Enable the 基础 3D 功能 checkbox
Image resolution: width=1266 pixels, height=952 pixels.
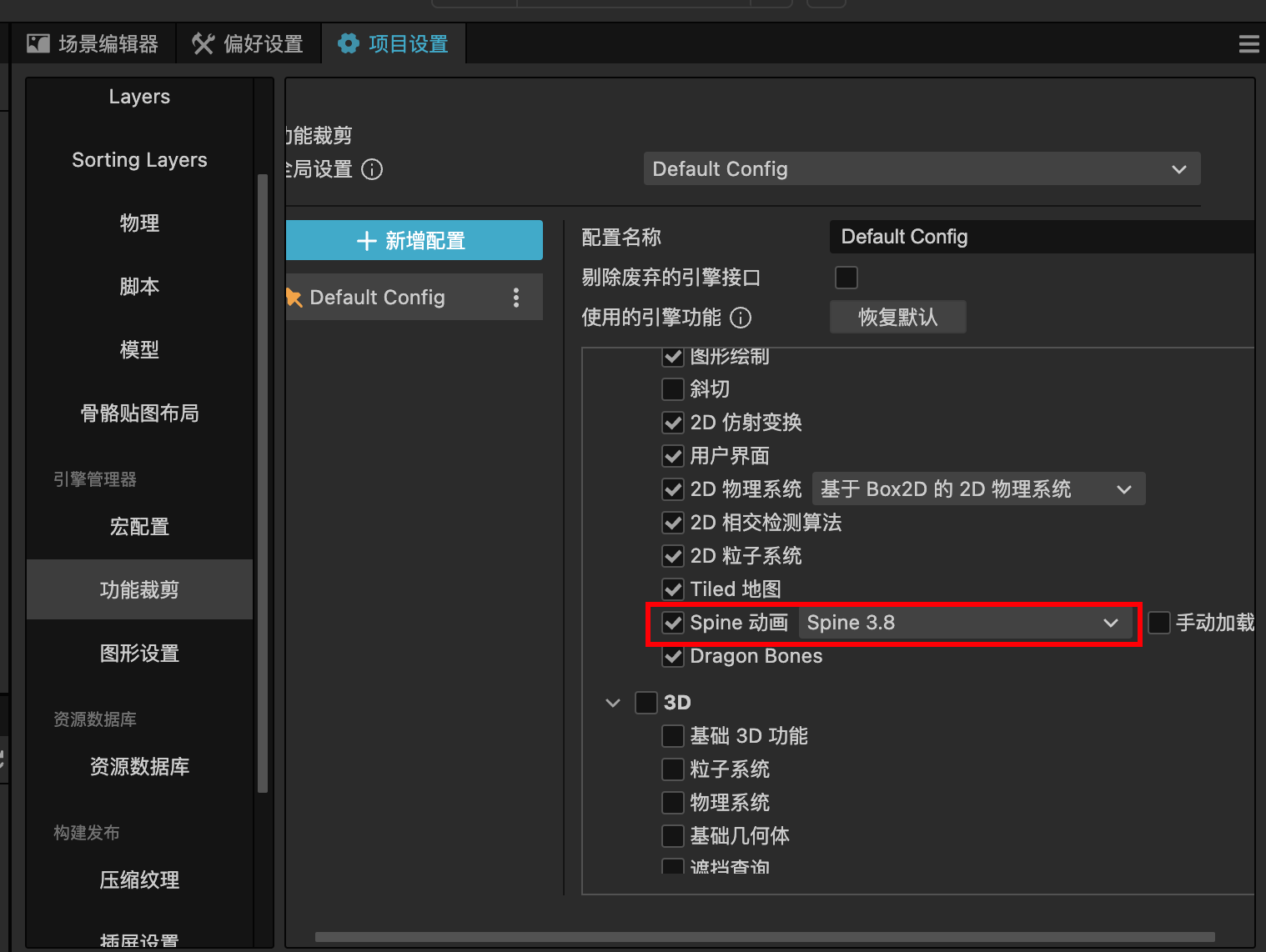tap(673, 736)
